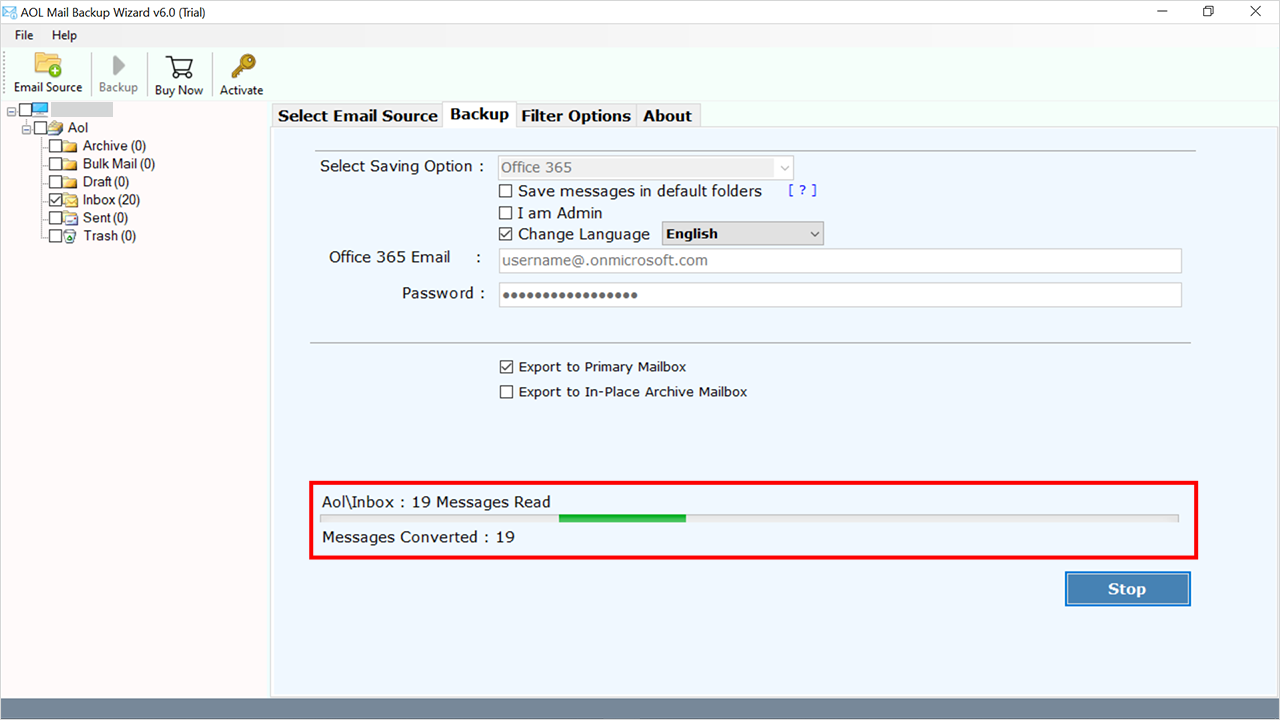Open the English language dropdown
The height and width of the screenshot is (720, 1280).
pos(743,234)
